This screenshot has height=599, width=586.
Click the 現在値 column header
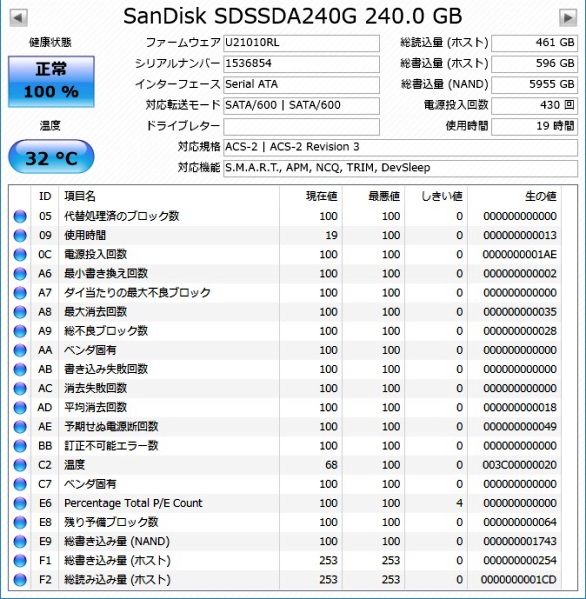[x=322, y=196]
